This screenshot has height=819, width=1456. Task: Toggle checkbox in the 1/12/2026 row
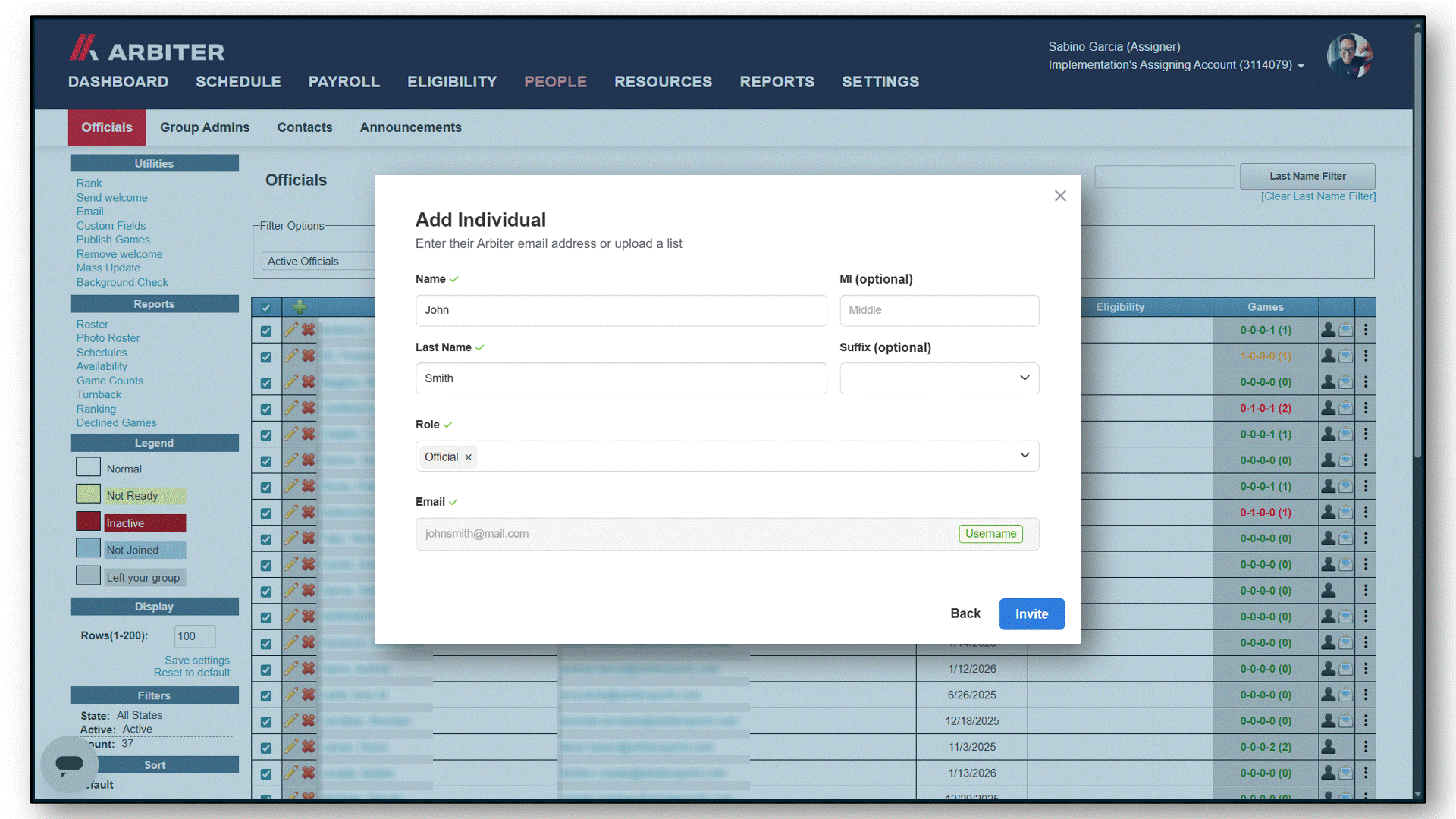pyautogui.click(x=266, y=670)
